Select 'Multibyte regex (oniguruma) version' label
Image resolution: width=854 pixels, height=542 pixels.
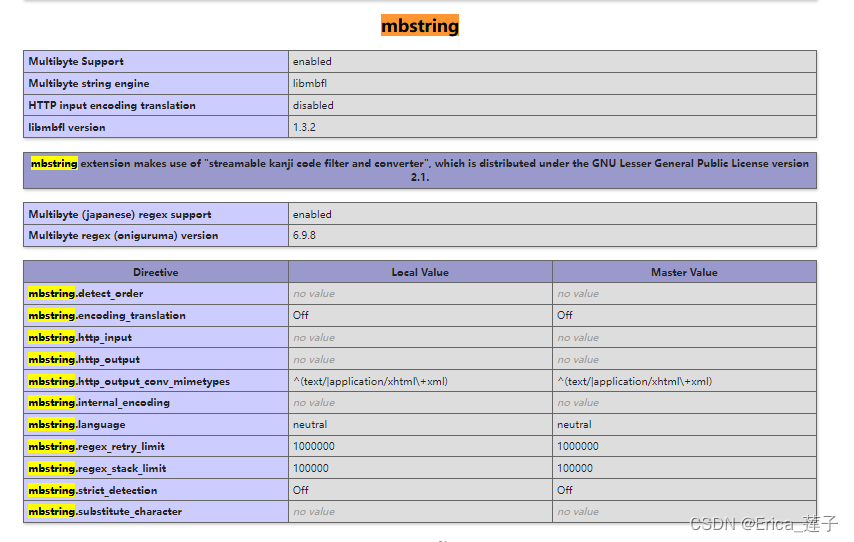click(x=123, y=235)
